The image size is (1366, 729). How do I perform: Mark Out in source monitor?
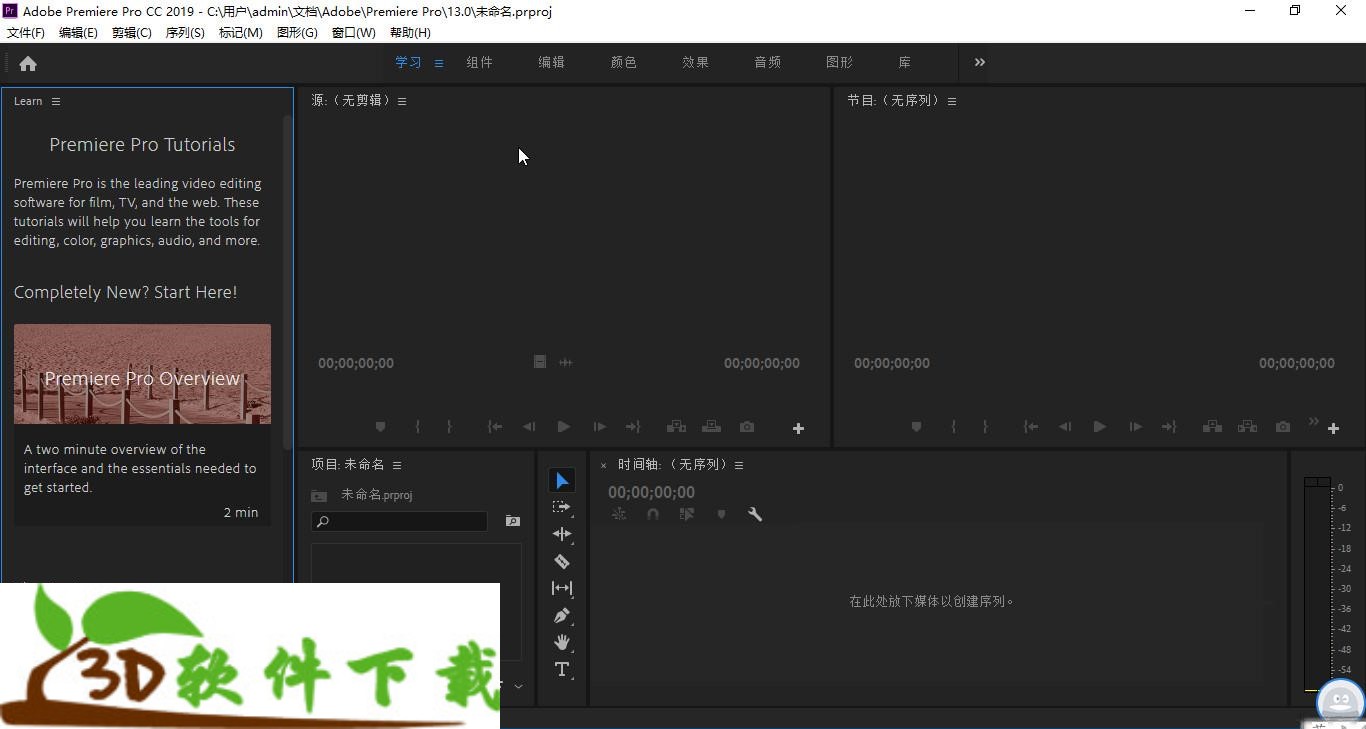tap(449, 427)
